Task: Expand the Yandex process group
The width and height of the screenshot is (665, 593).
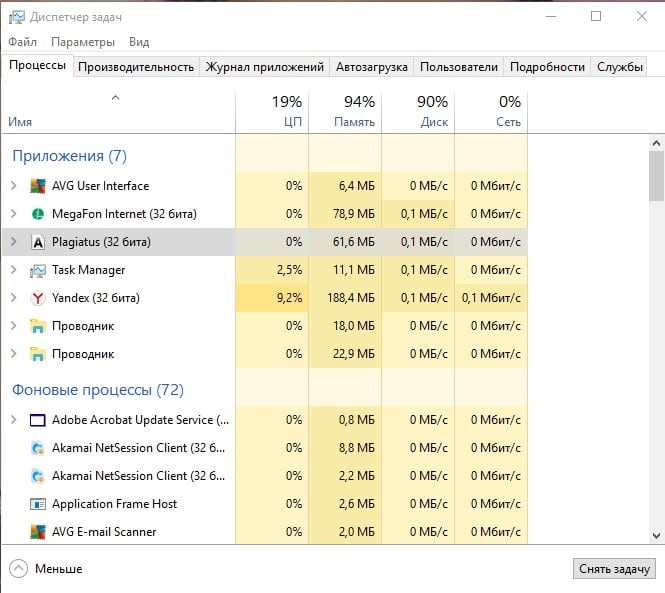Action: pyautogui.click(x=14, y=298)
